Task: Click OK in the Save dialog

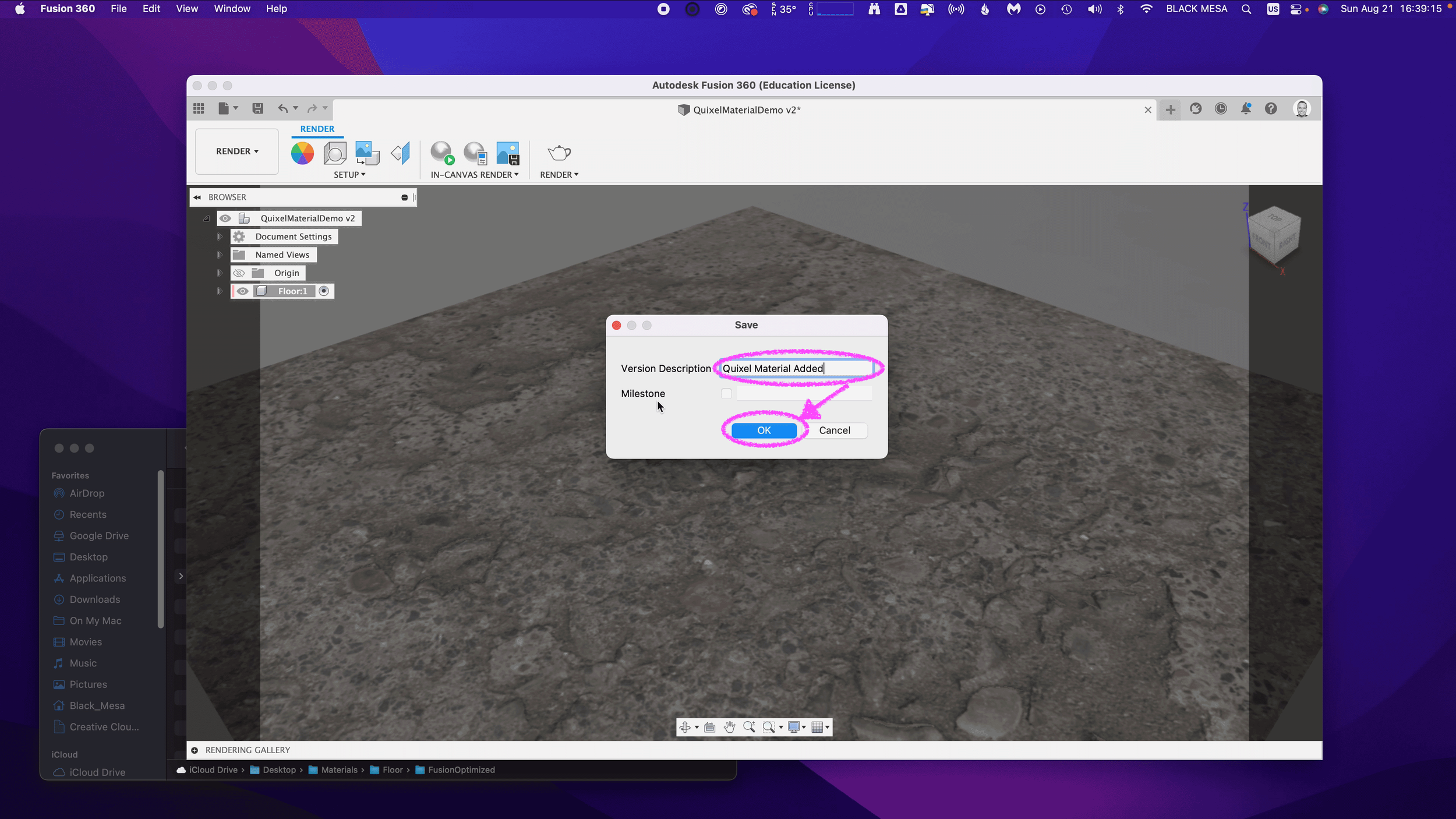Action: click(x=764, y=430)
